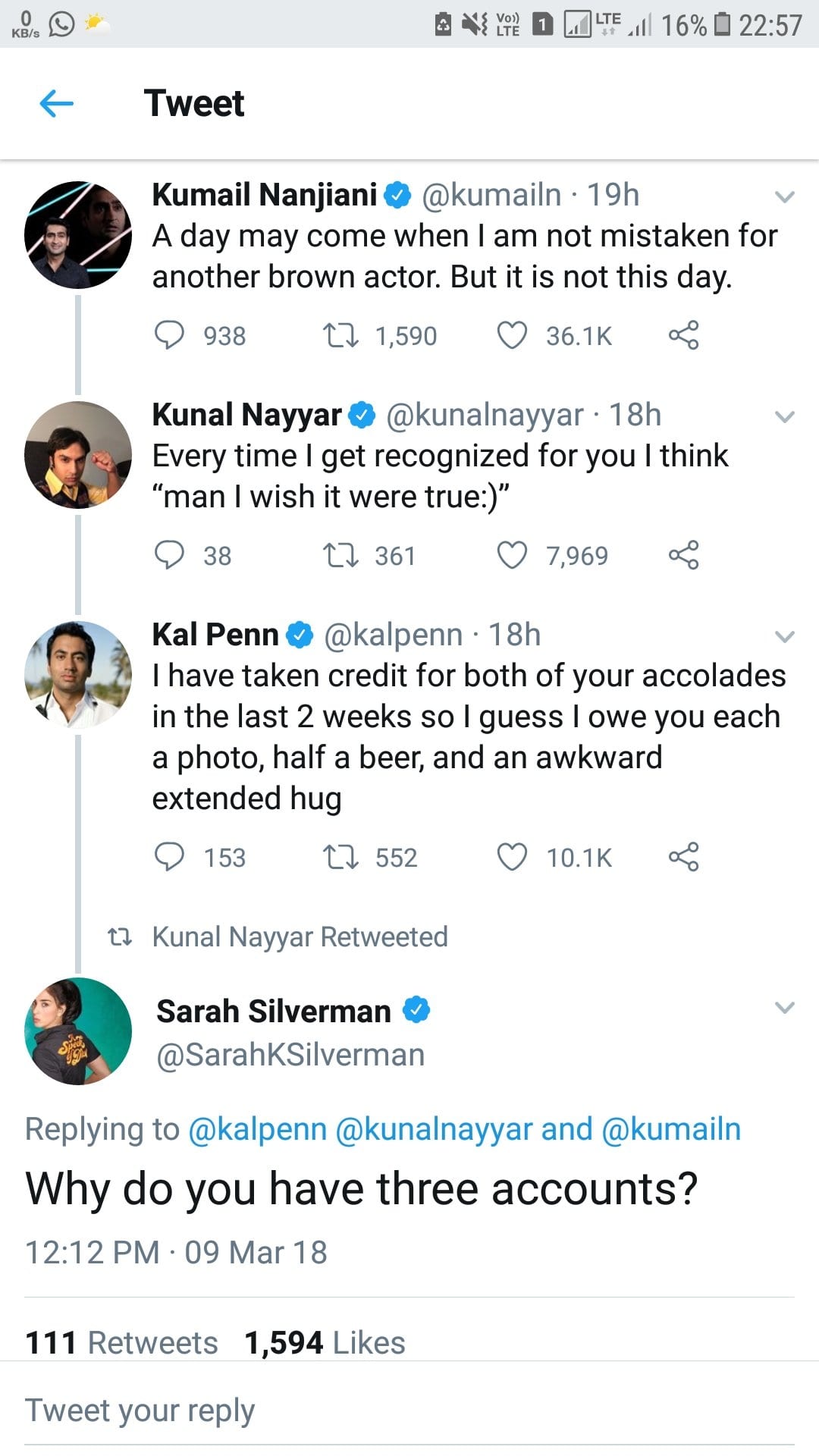This screenshot has height=1456, width=819.
Task: Share Kal Penn's tweet
Action: pos(683,857)
